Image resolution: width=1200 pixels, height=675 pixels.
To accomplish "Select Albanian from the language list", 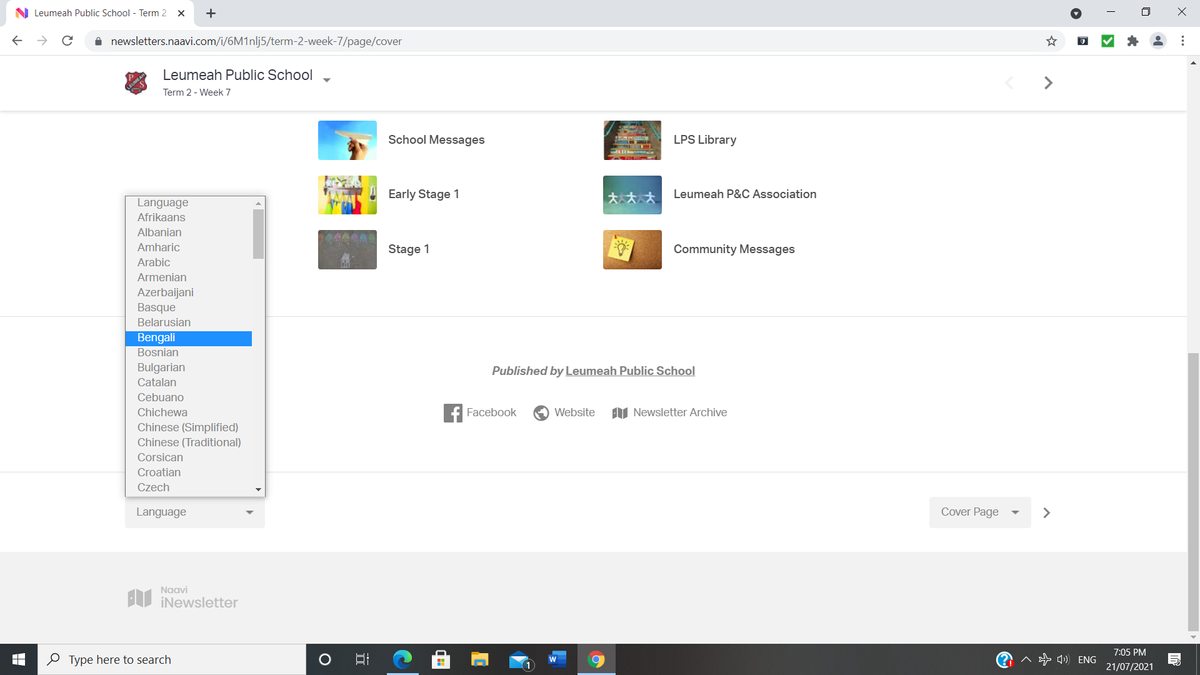I will tap(189, 233).
